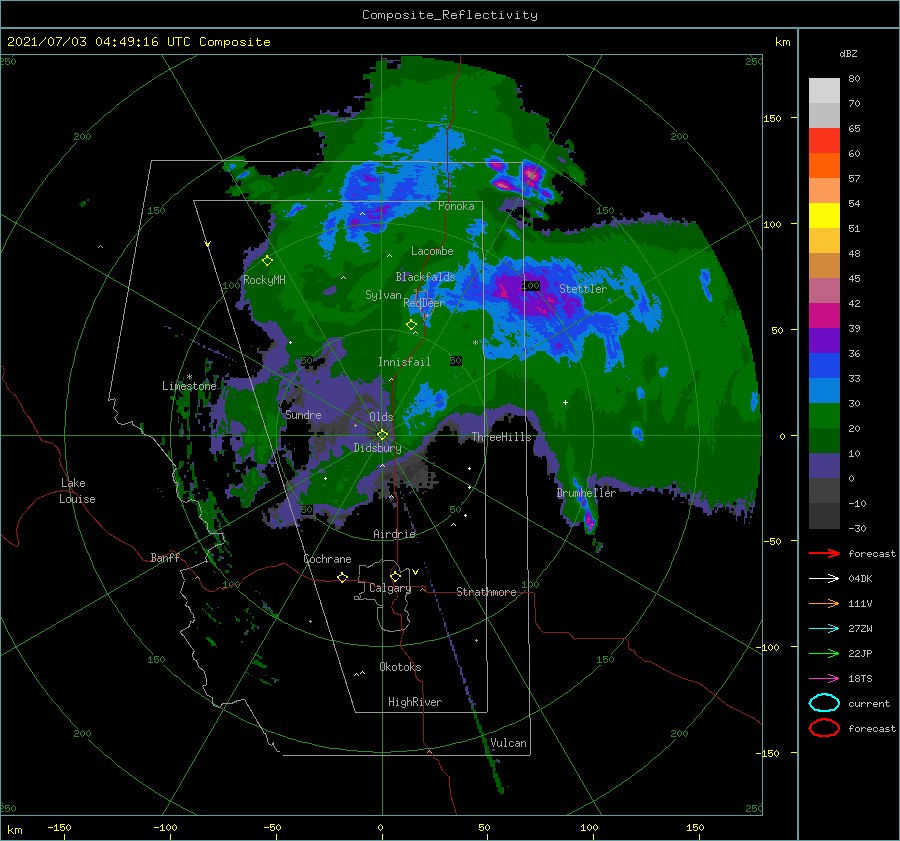Click the Didsbury city label

click(x=377, y=448)
